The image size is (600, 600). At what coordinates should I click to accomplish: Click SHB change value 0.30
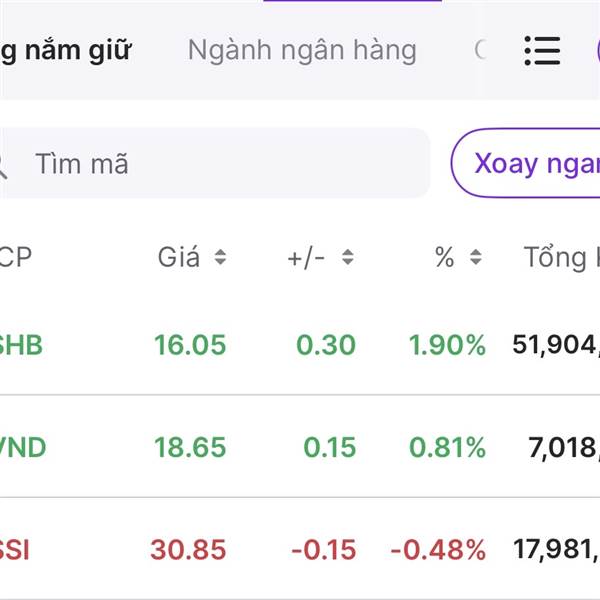[x=326, y=345]
